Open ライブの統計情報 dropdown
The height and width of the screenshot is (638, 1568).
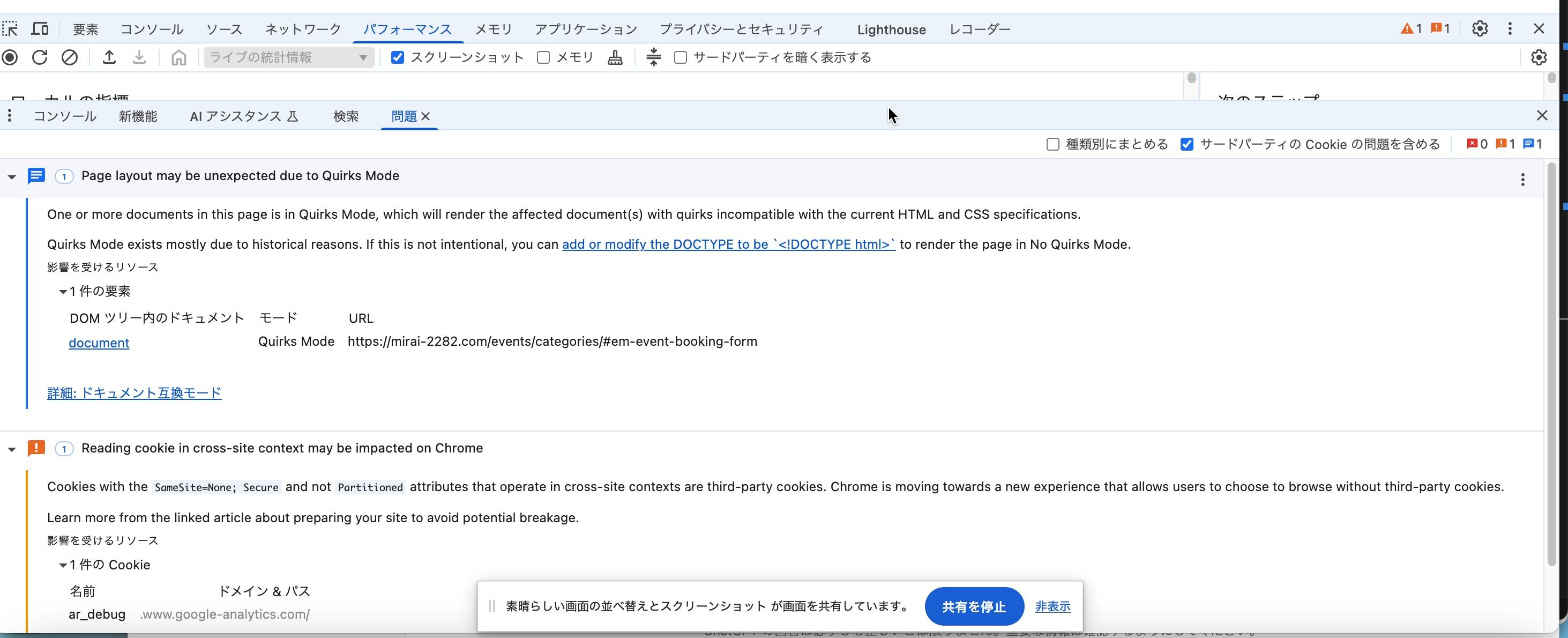pos(288,57)
